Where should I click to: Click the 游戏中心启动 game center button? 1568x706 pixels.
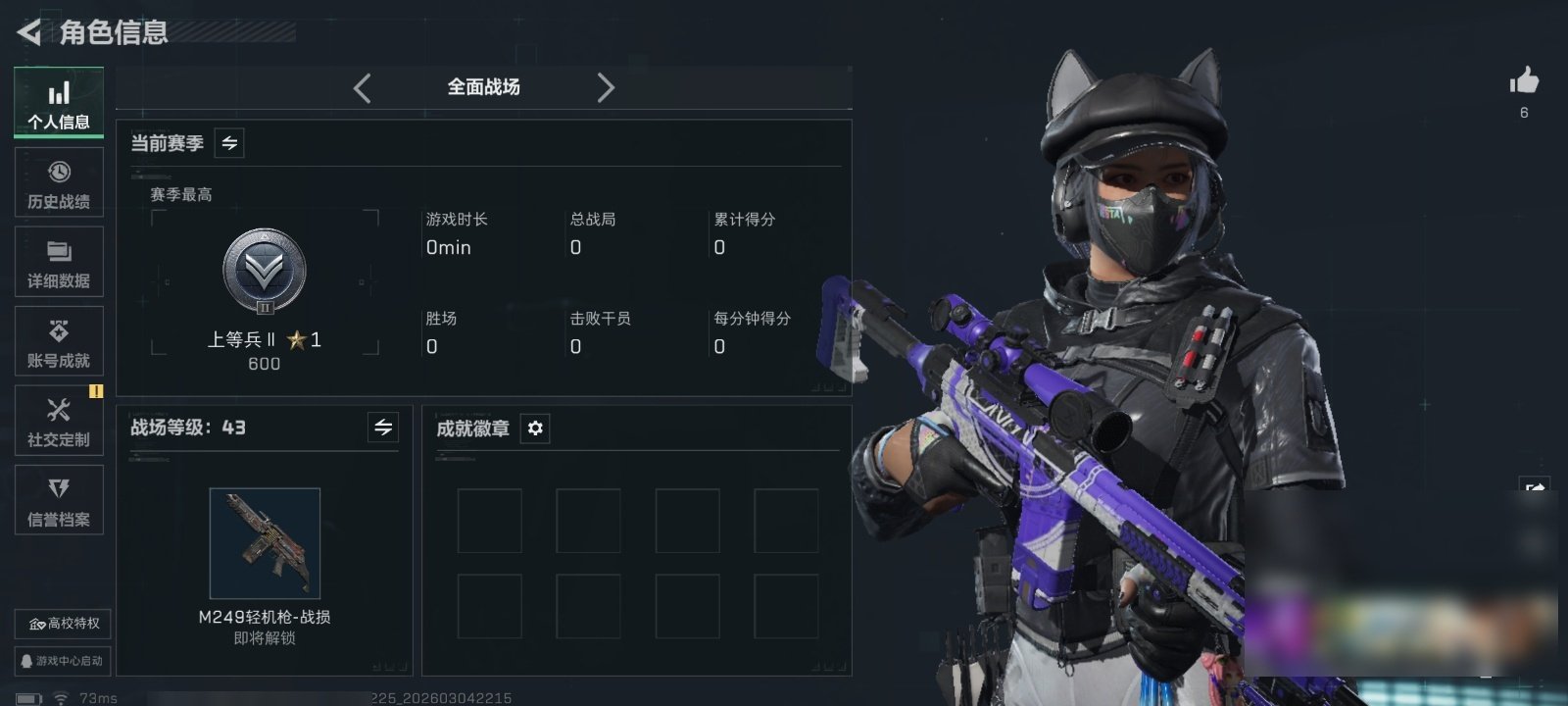click(63, 661)
